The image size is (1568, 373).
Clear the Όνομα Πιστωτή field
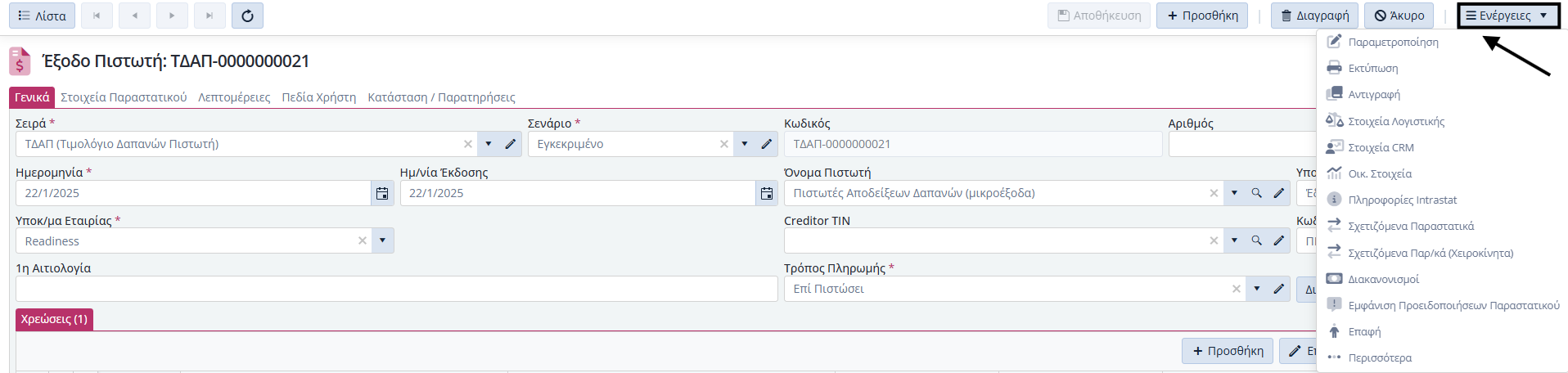[x=1214, y=193]
